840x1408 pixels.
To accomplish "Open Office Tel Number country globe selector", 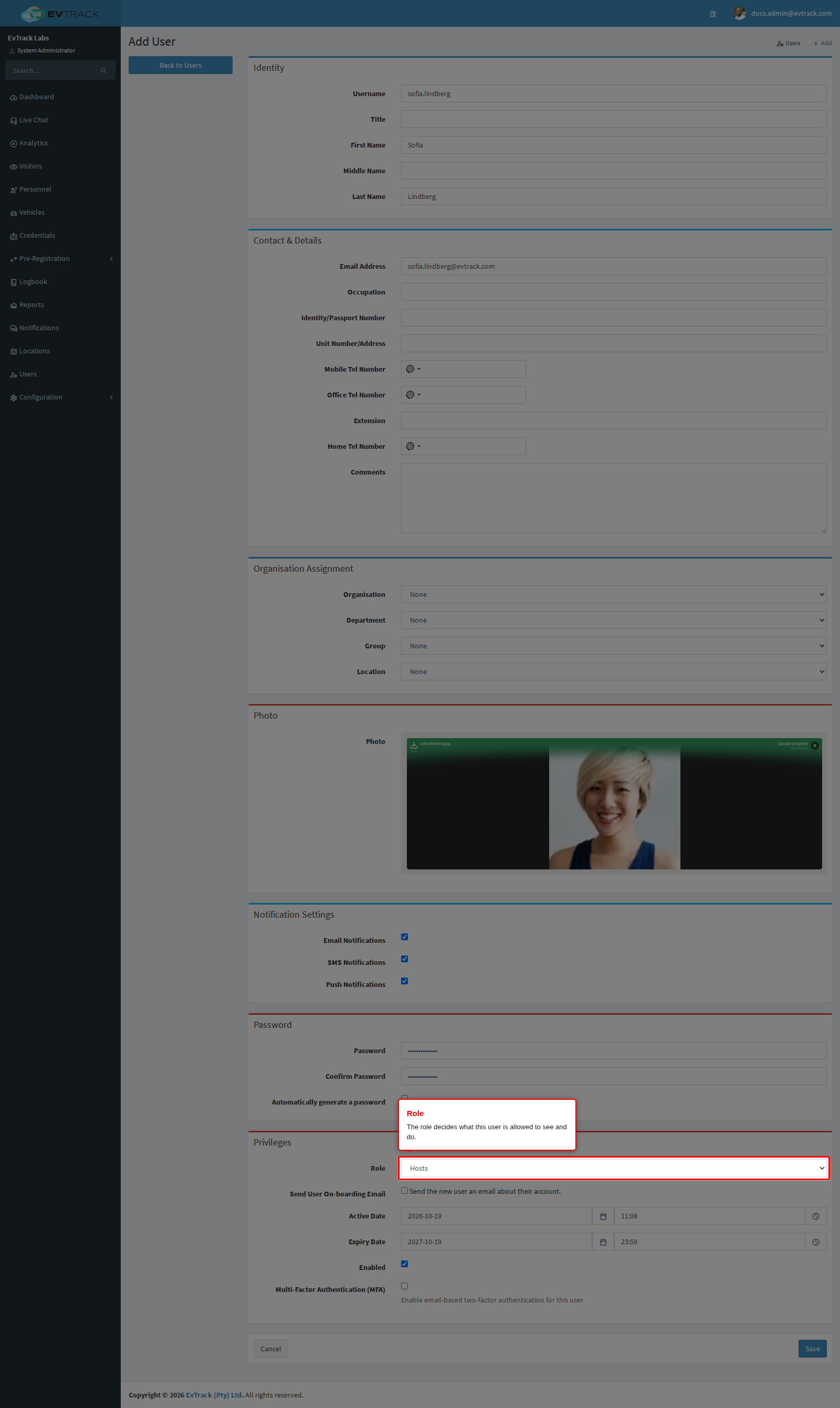I will (413, 395).
